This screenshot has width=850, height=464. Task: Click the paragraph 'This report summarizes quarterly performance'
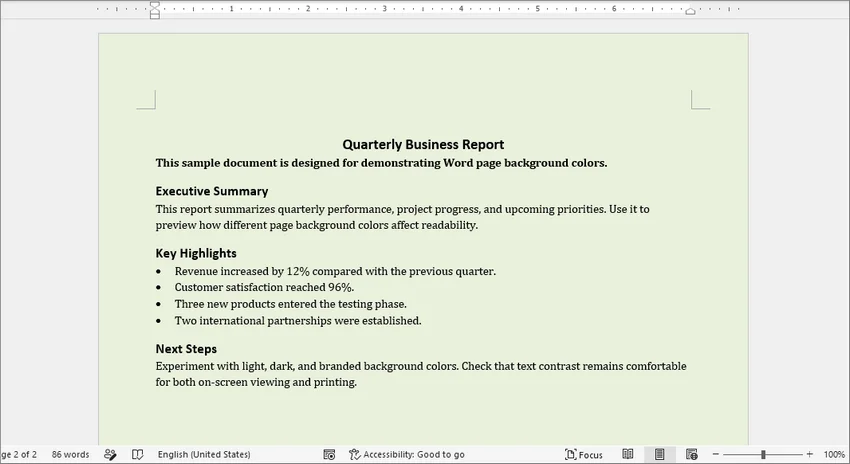(402, 217)
